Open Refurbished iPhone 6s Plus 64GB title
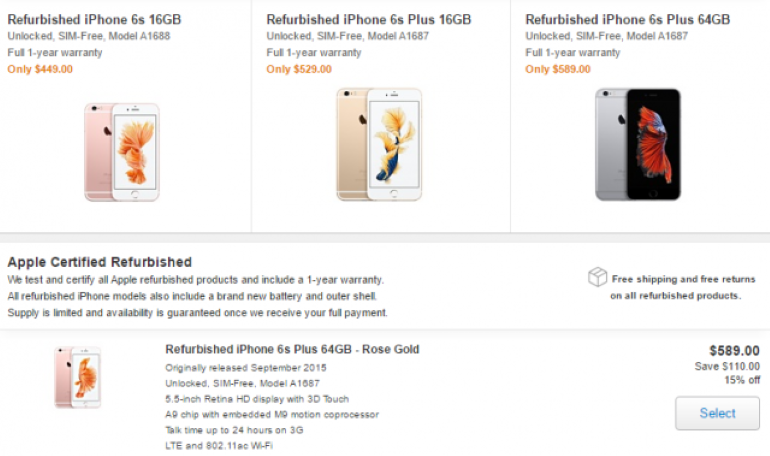 point(627,19)
